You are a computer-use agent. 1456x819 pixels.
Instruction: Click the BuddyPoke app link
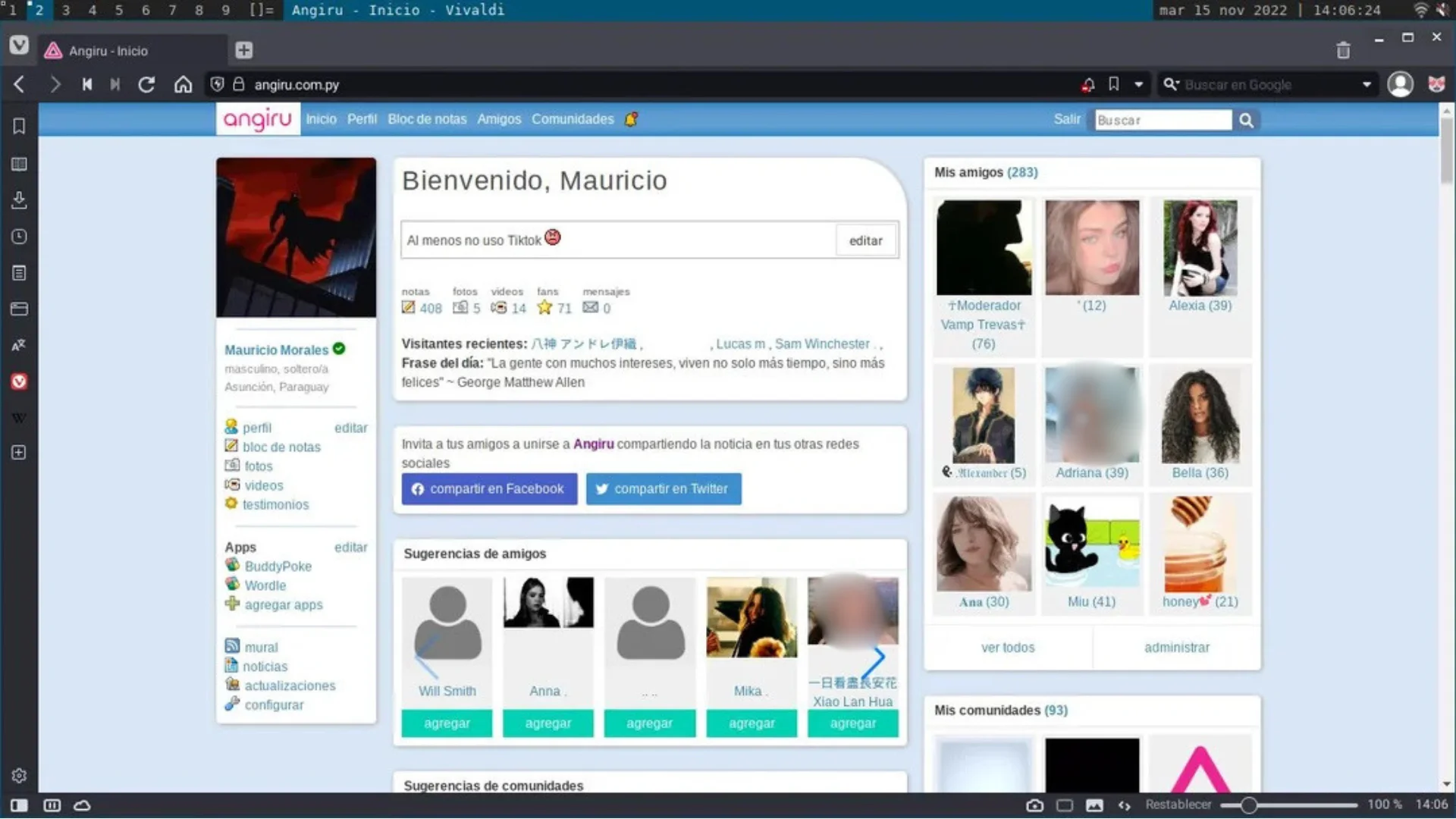(278, 566)
